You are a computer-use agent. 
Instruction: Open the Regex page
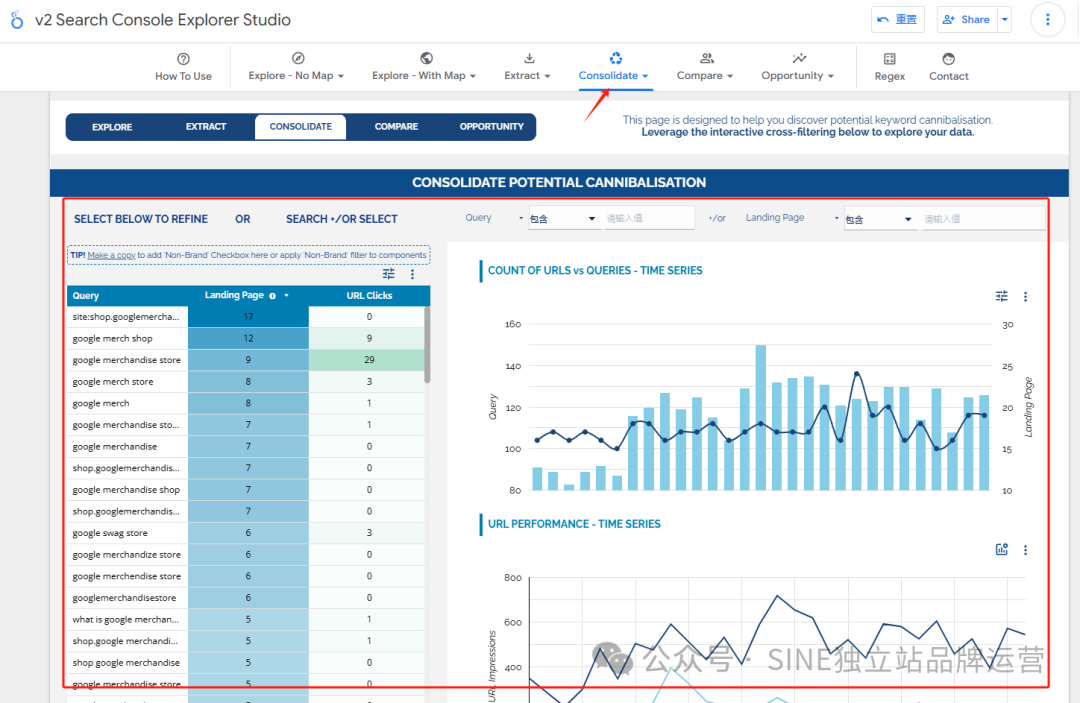click(x=889, y=67)
